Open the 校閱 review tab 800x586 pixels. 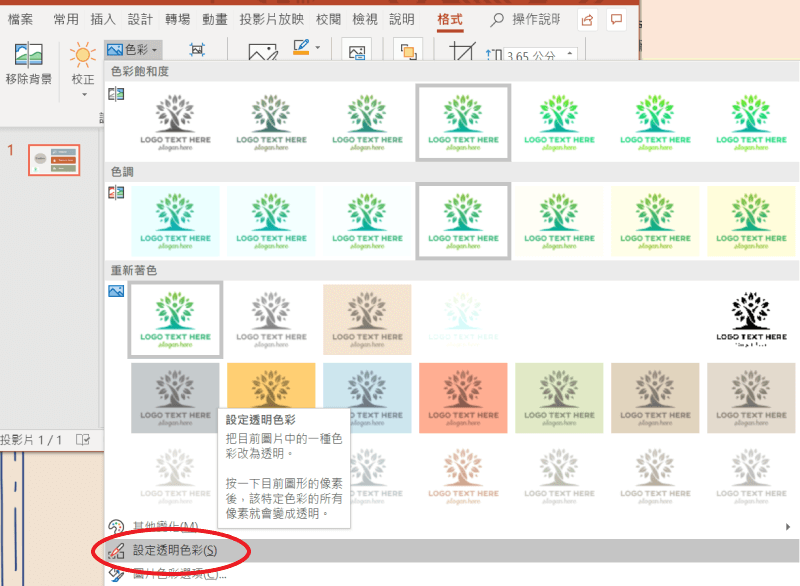coord(328,19)
